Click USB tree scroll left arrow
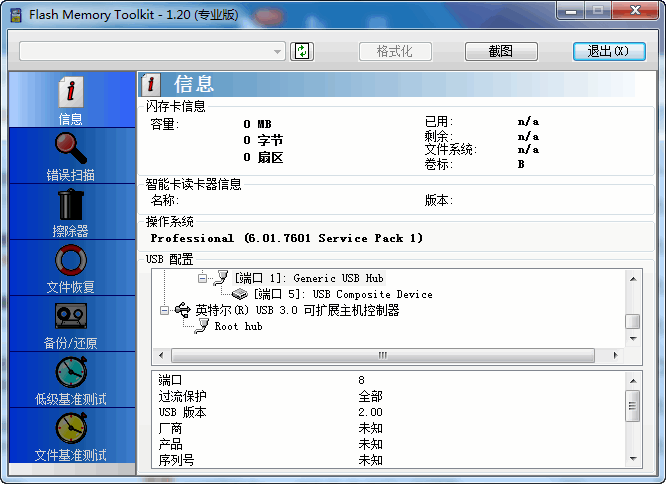The image size is (666, 484). [x=161, y=355]
